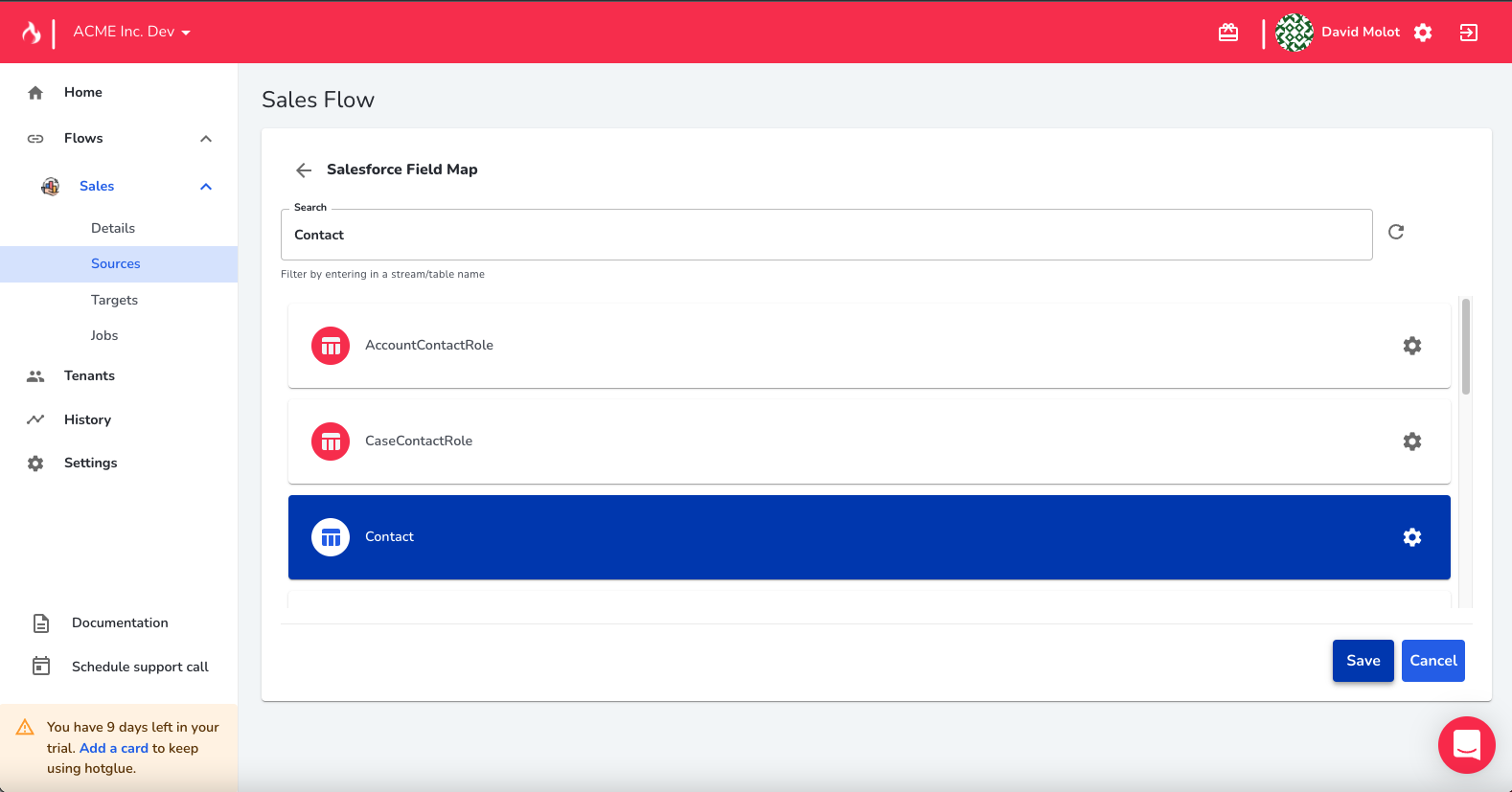Image resolution: width=1512 pixels, height=792 pixels.
Task: Open AccountContactRole gear settings
Action: (x=1412, y=346)
